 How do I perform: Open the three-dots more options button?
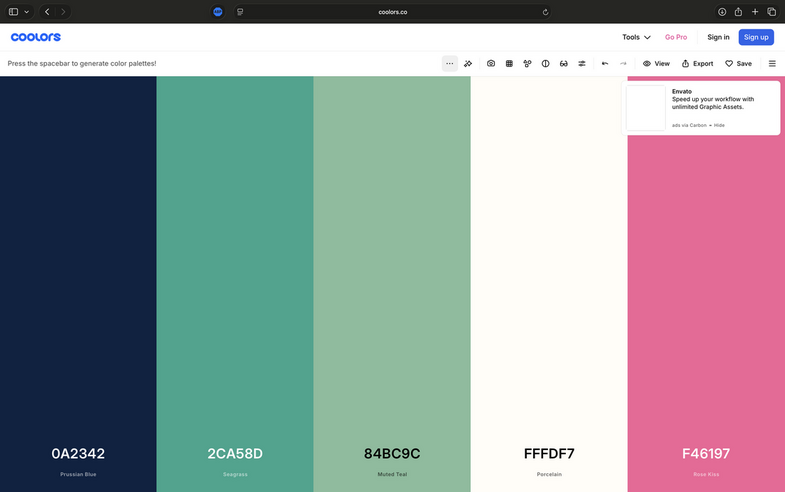tap(450, 63)
